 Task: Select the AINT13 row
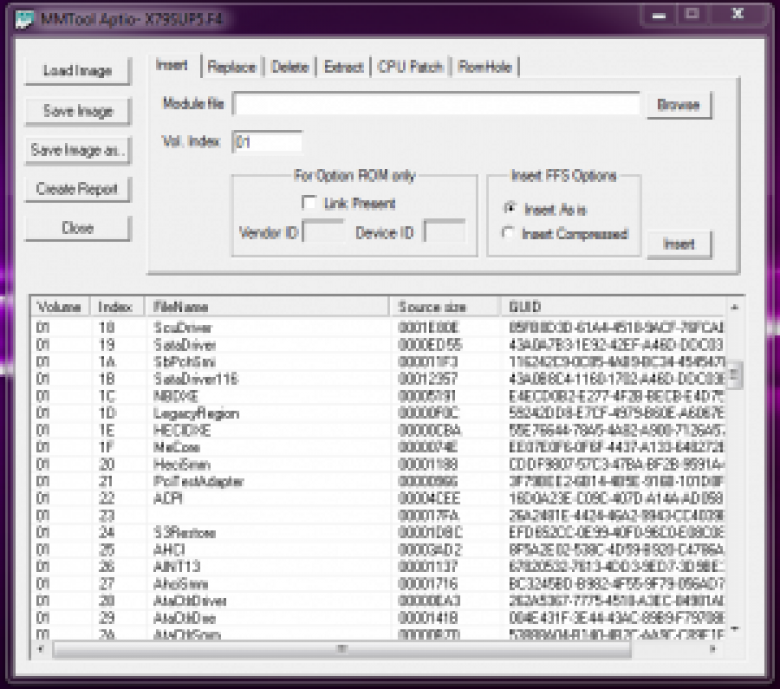click(x=378, y=567)
